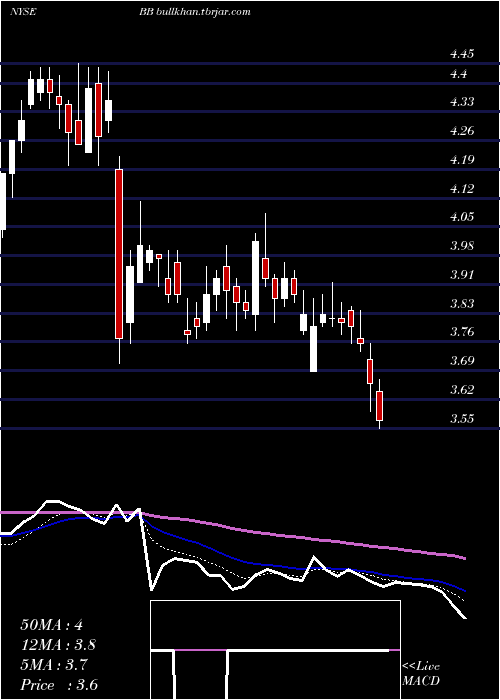Click the 4.45 price axis label
This screenshot has width=500, height=700.
point(462,54)
